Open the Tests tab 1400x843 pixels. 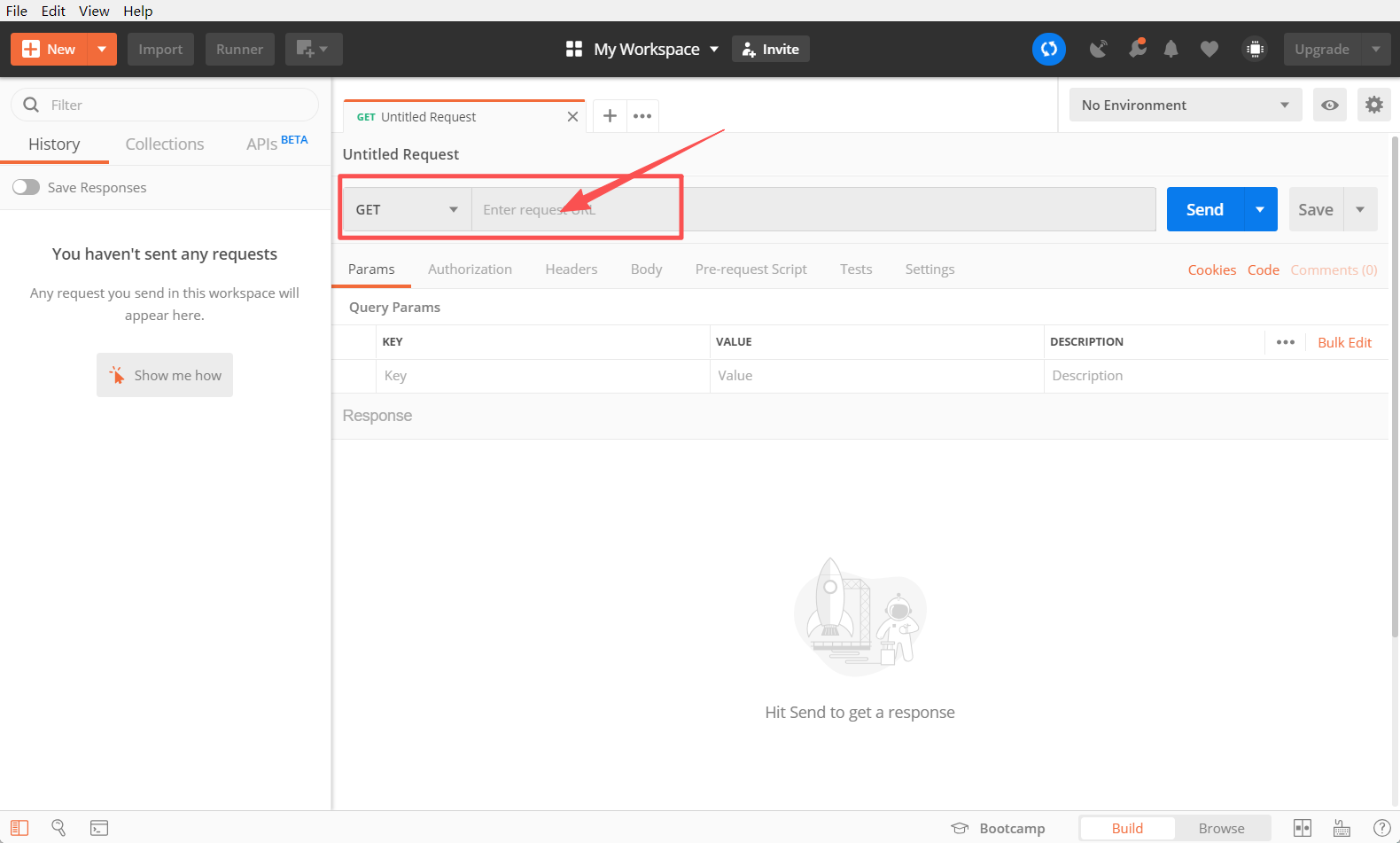point(856,269)
